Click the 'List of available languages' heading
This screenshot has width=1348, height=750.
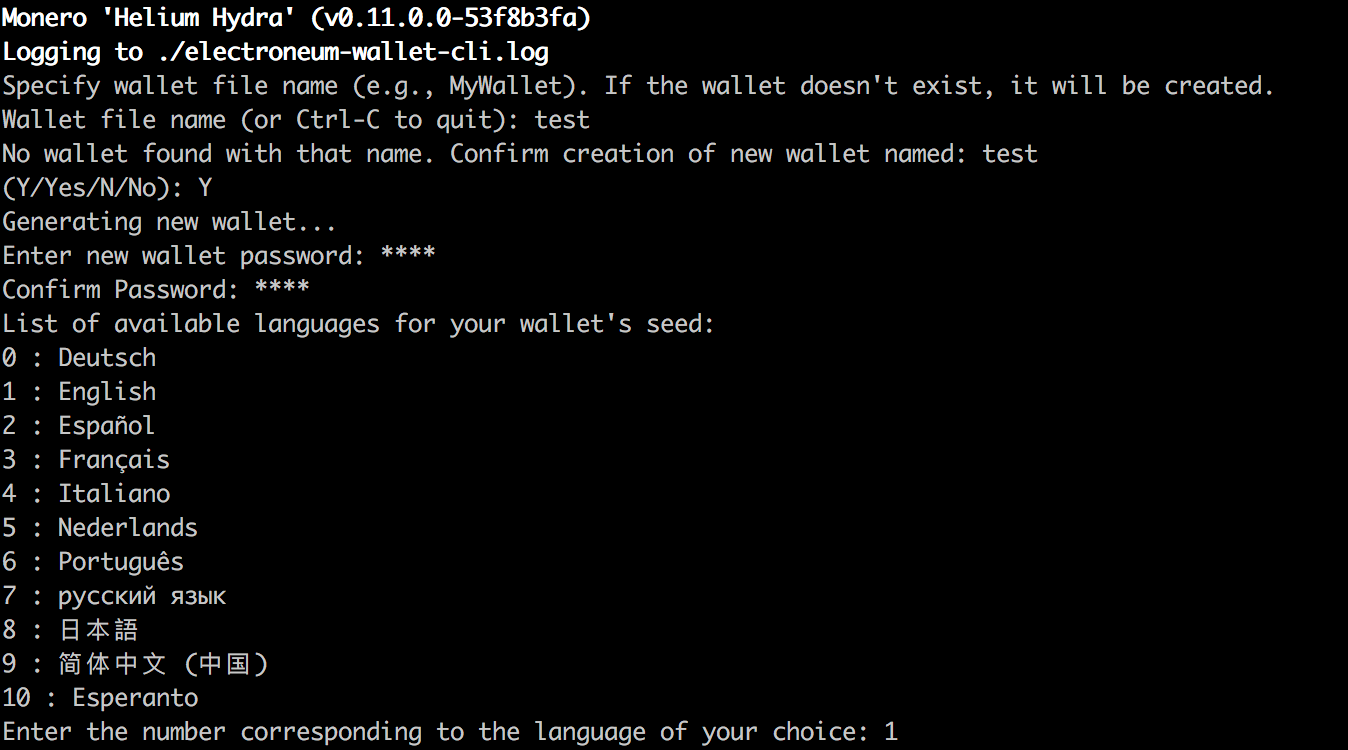(x=358, y=324)
